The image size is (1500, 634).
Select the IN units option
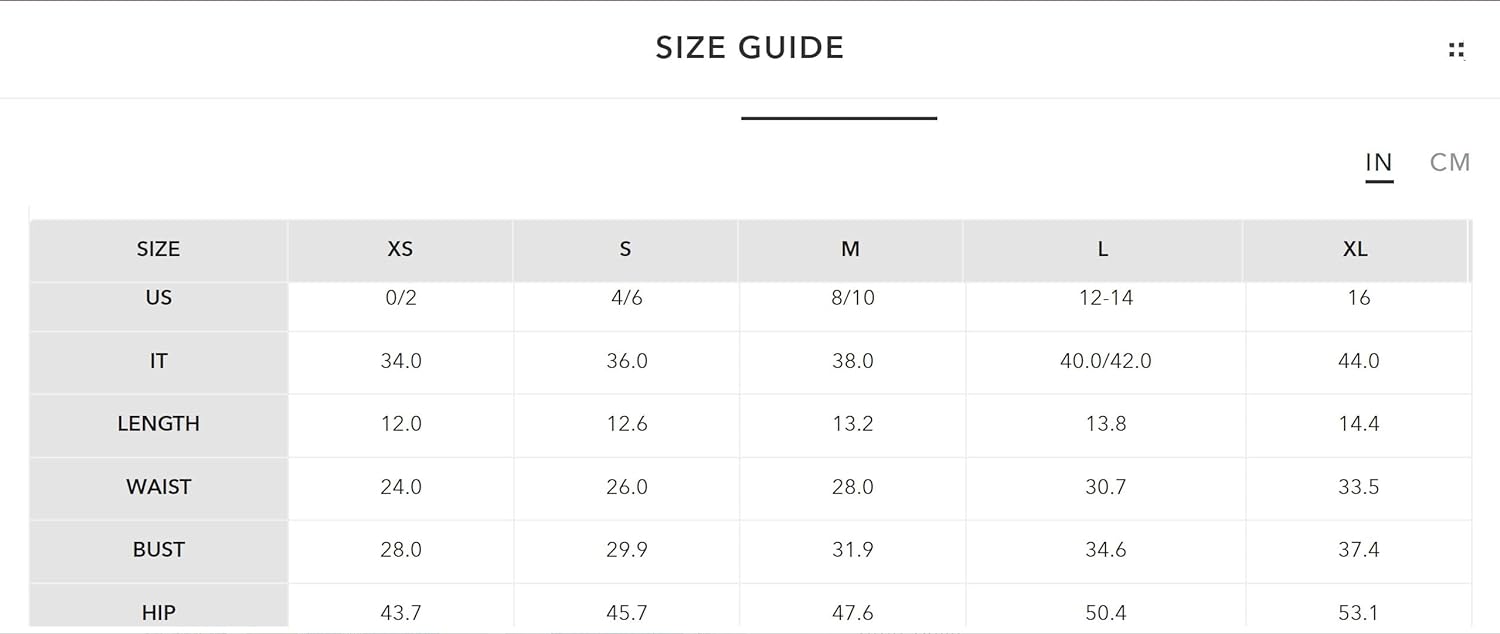1379,163
